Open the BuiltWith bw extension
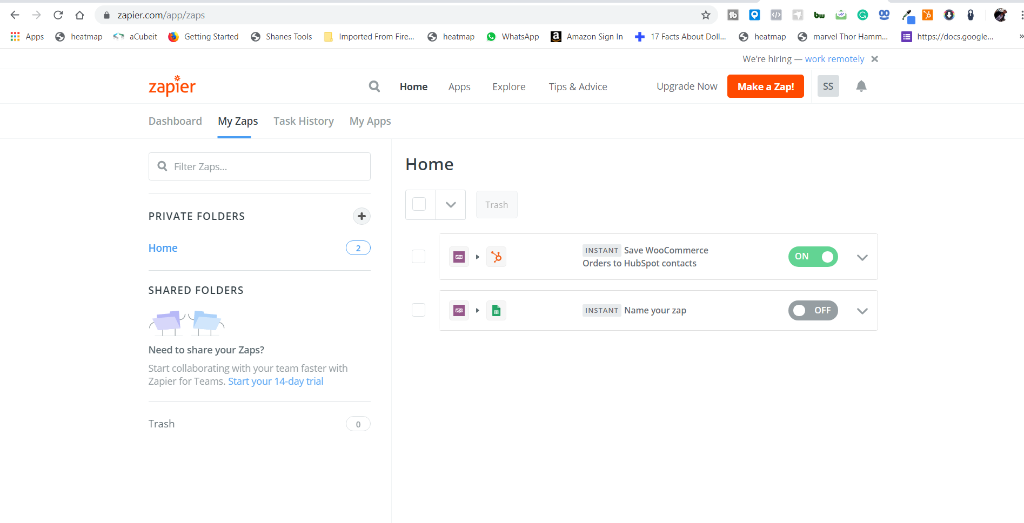The height and width of the screenshot is (523, 1024). [819, 14]
